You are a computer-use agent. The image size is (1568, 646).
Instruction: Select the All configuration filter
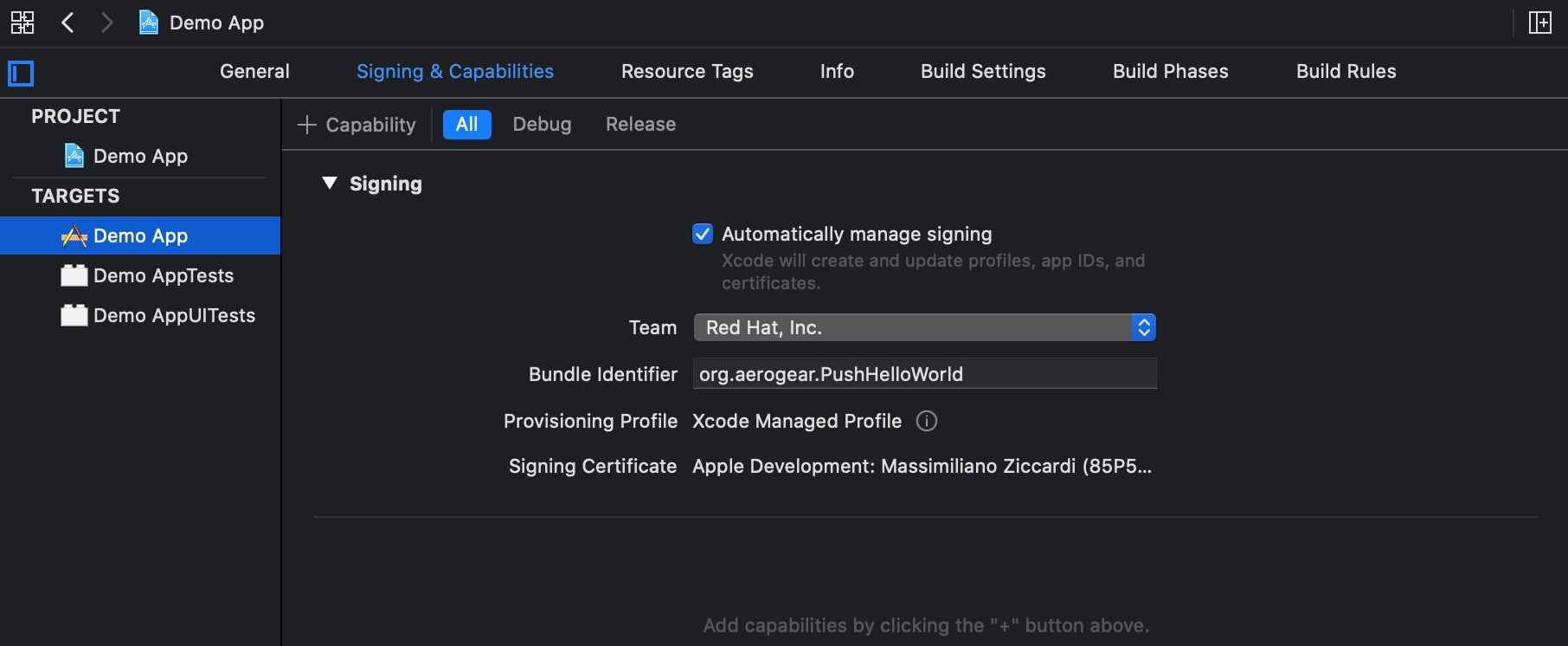click(x=467, y=125)
